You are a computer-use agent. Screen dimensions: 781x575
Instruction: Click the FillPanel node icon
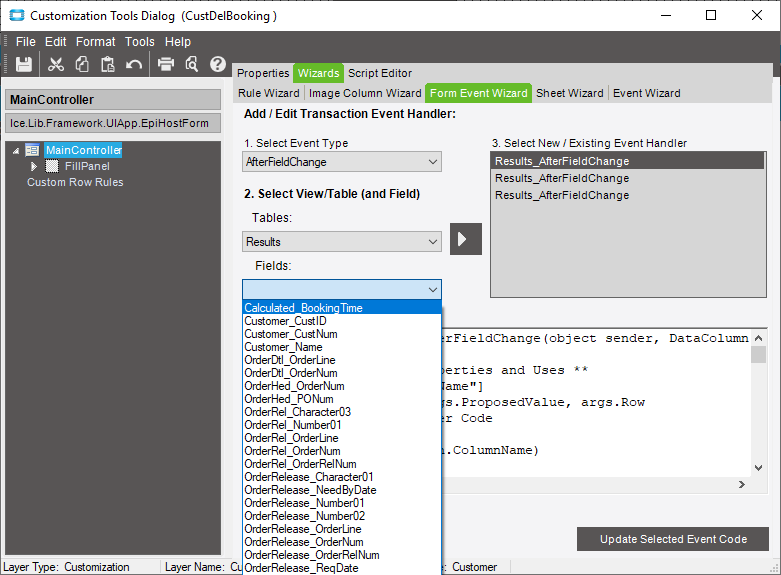point(52,166)
